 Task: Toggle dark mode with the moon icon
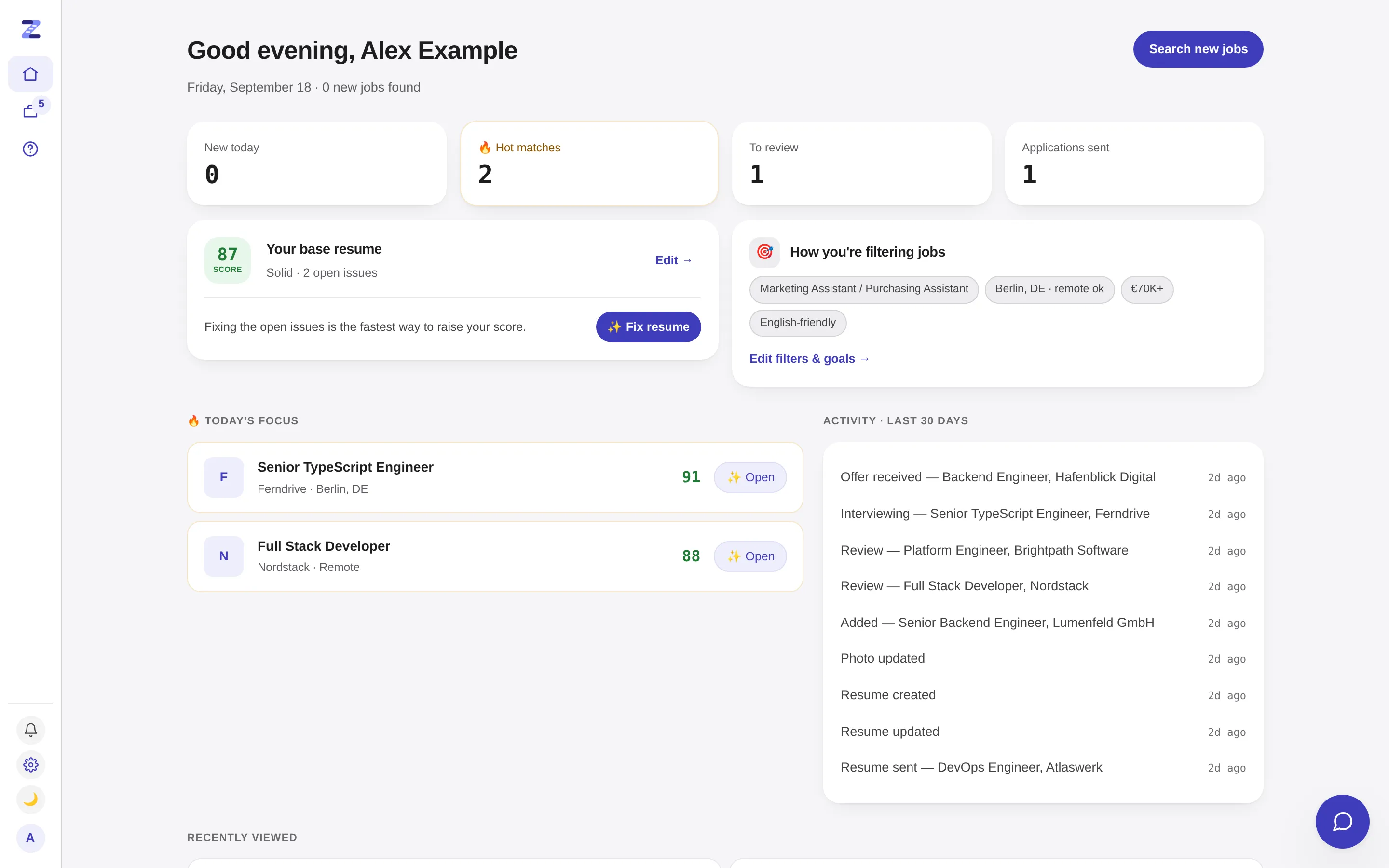point(30,800)
